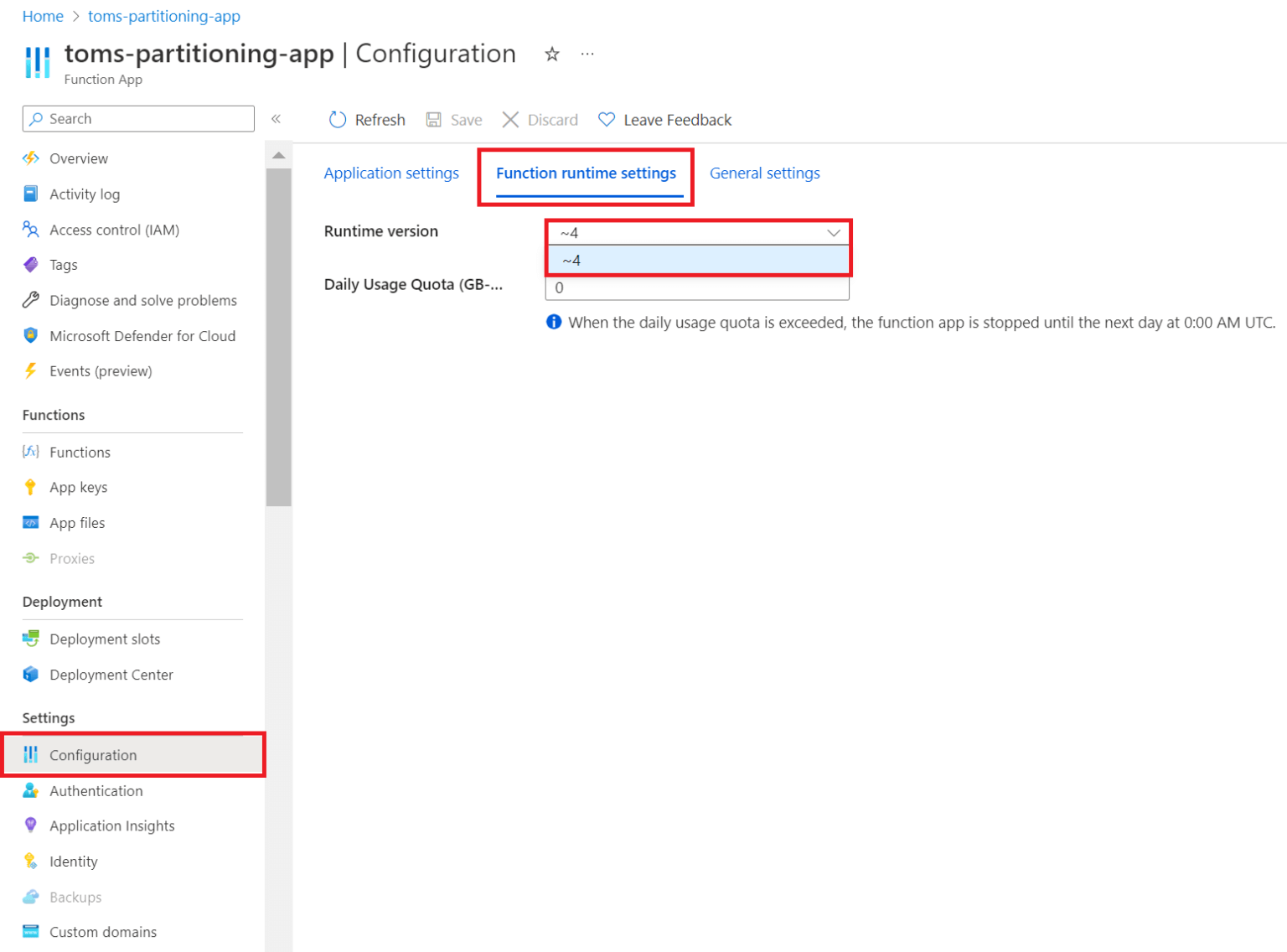Click the Daily Usage Quota input field
This screenshot has height=952, width=1287.
[697, 287]
